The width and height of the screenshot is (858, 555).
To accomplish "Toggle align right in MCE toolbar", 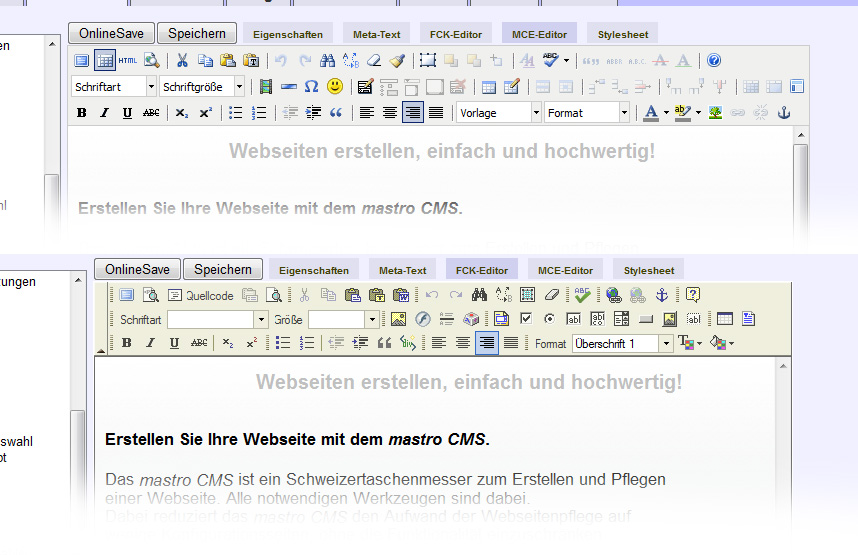I will 413,113.
